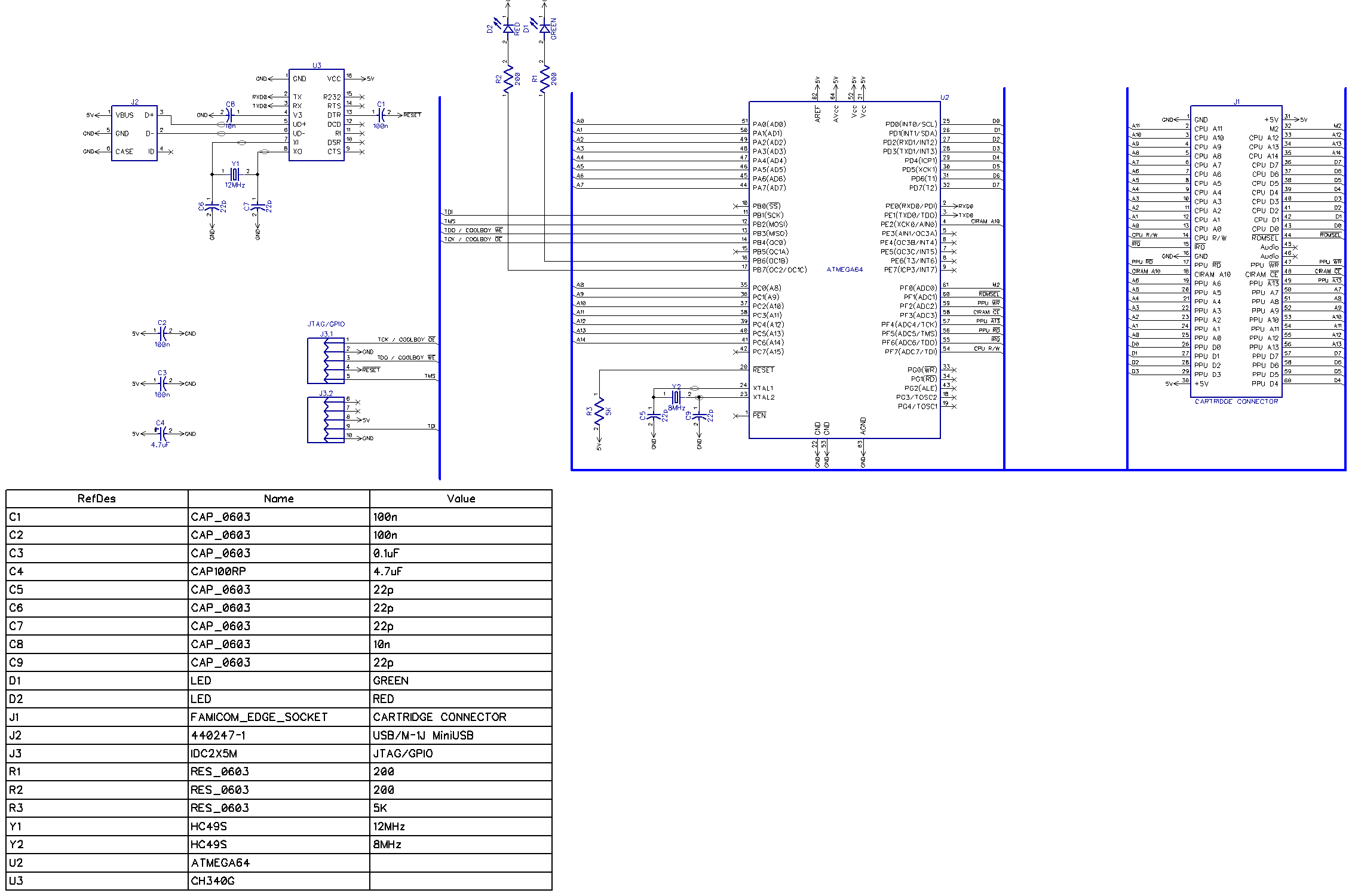The width and height of the screenshot is (1352, 896).
Task: Select the CAP100RP table cell
Action: [x=279, y=572]
